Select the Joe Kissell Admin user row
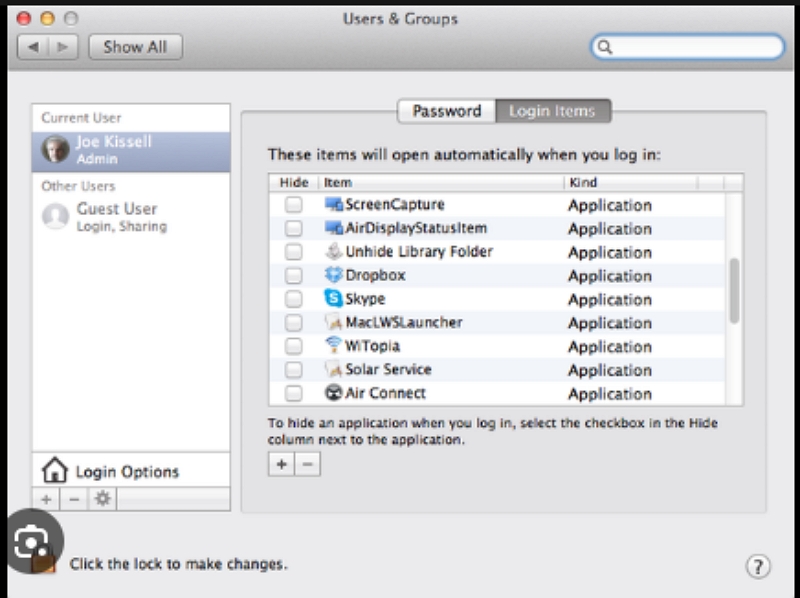The height and width of the screenshot is (598, 800). (x=131, y=152)
